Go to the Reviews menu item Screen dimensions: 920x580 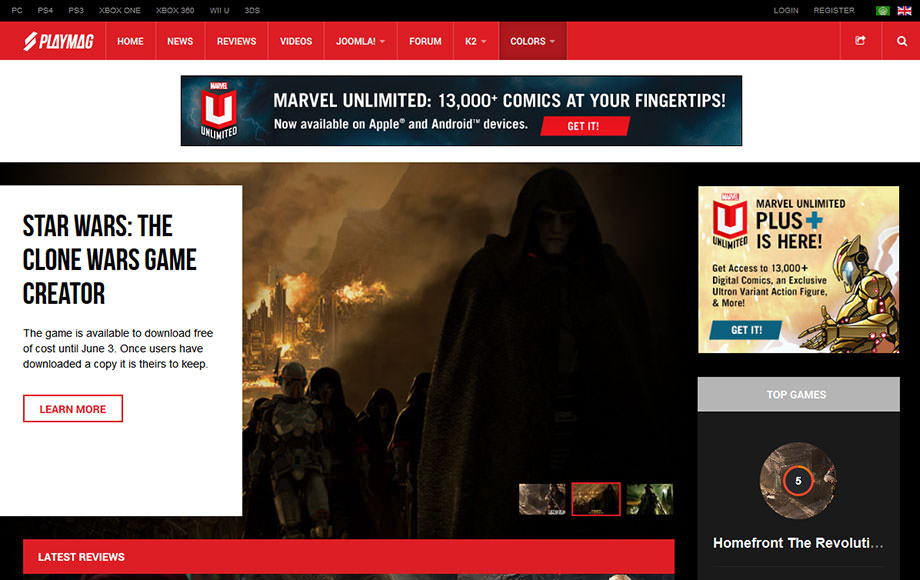[x=236, y=41]
